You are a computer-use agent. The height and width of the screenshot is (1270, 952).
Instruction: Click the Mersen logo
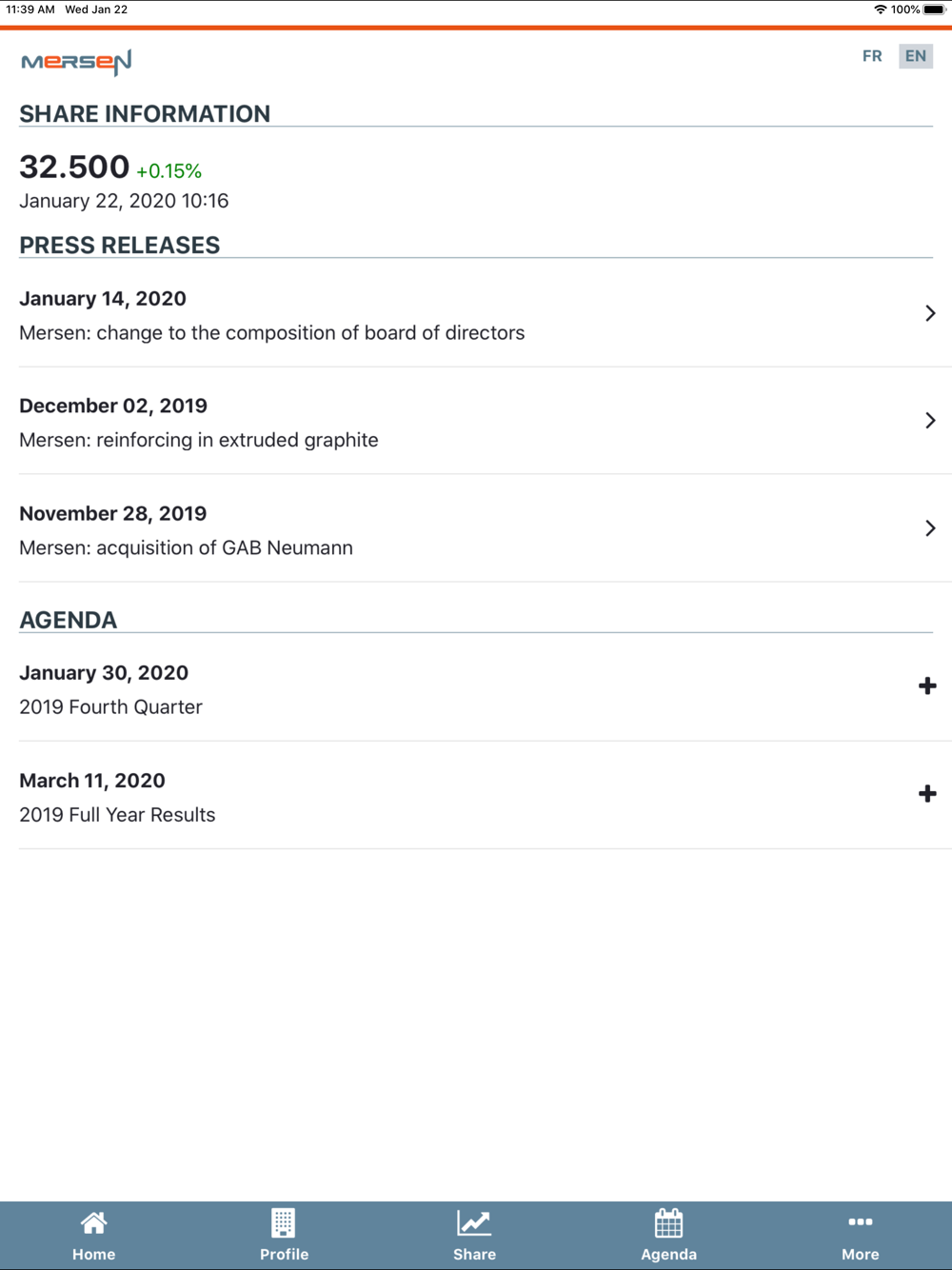76,63
